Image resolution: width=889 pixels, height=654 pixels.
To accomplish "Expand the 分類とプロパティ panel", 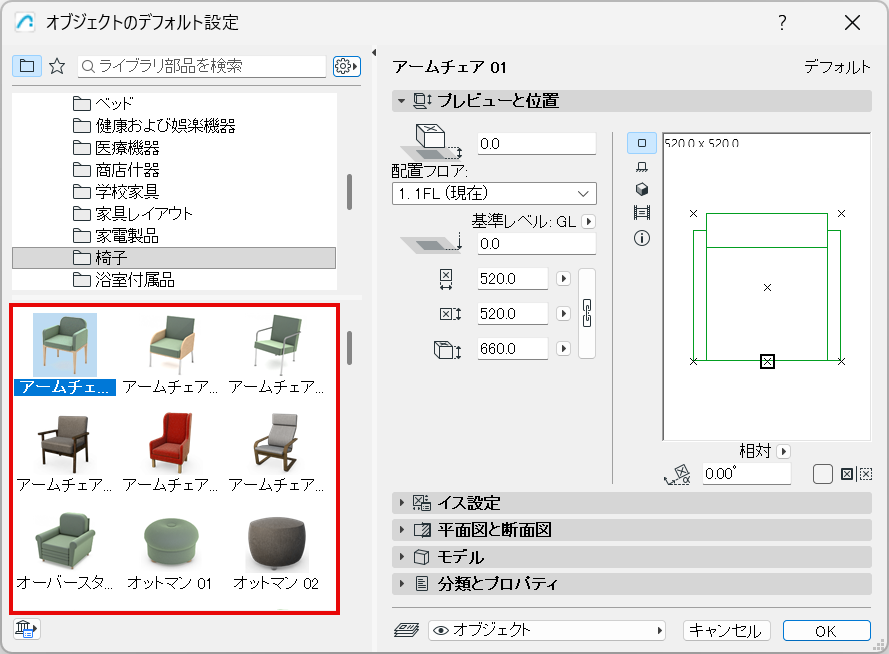I will [x=401, y=583].
